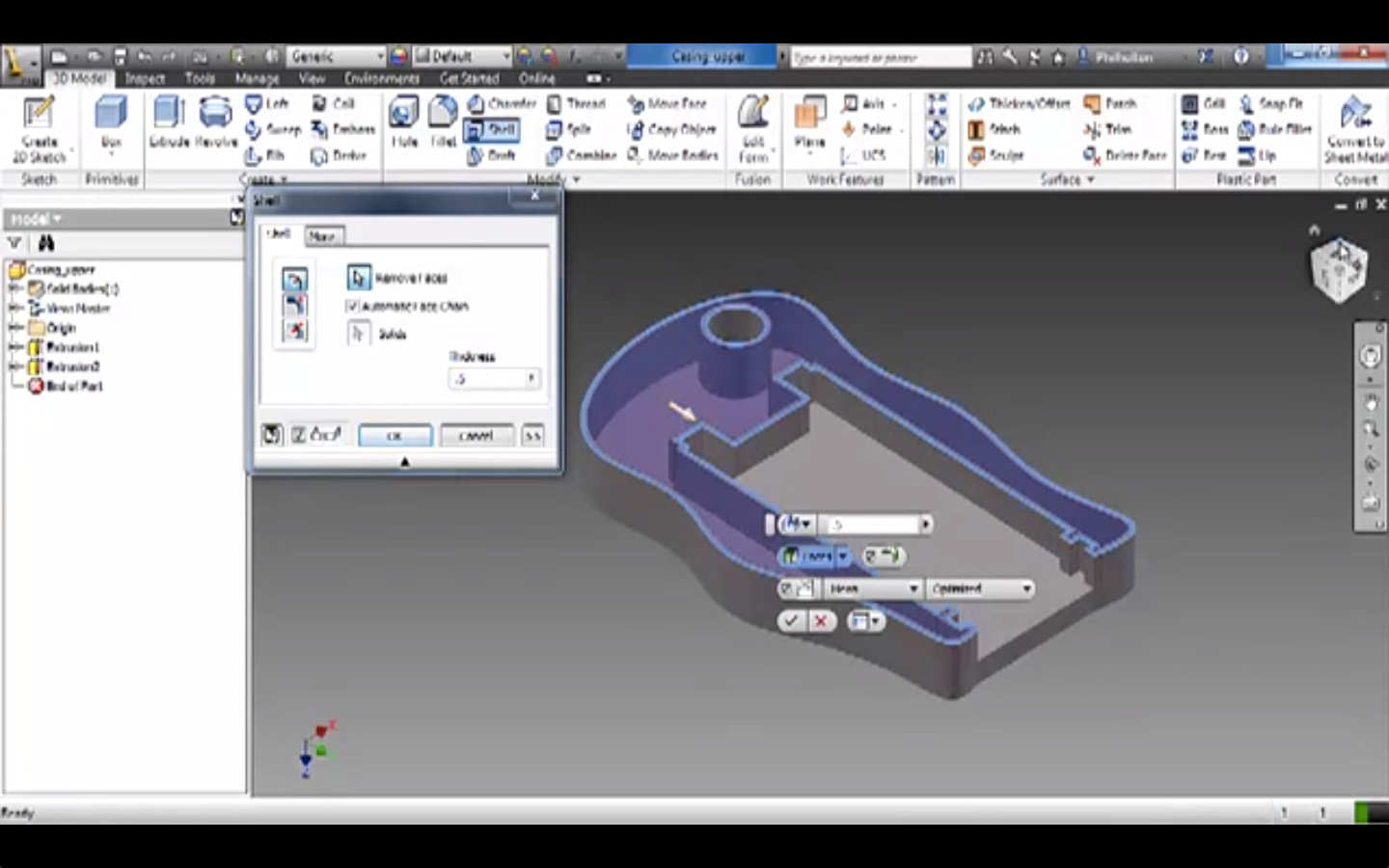Viewport: 1389px width, 868px height.
Task: Expand the Origin folder in the model tree
Action: pyautogui.click(x=14, y=328)
